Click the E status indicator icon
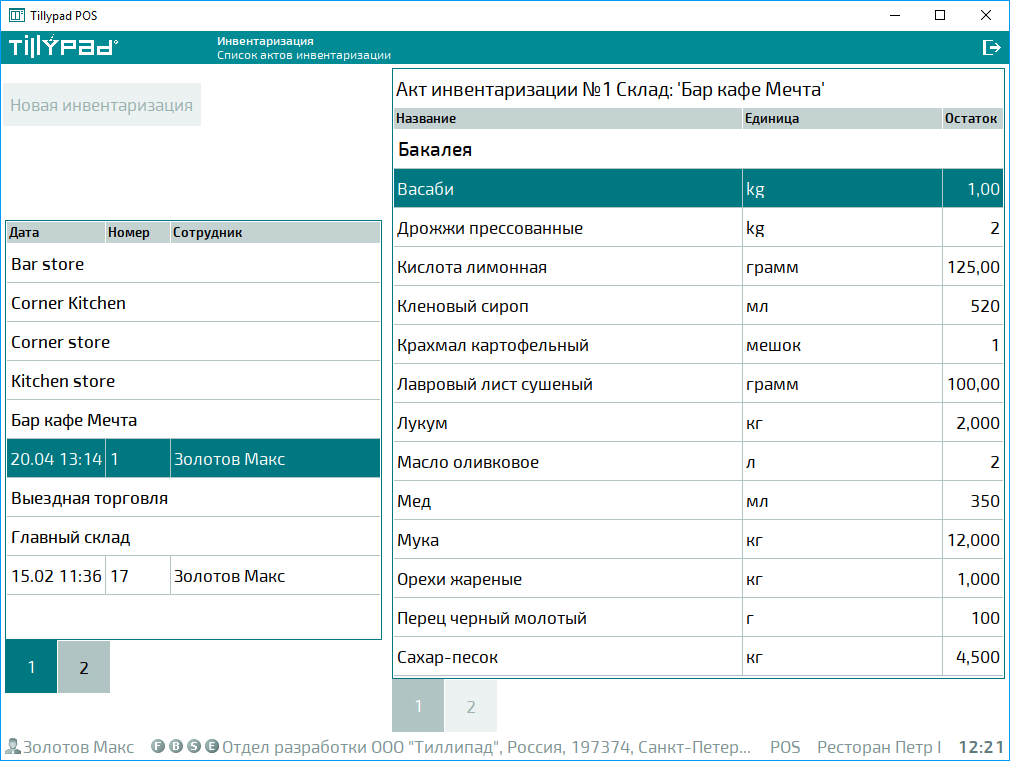The width and height of the screenshot is (1010, 761). coord(212,746)
